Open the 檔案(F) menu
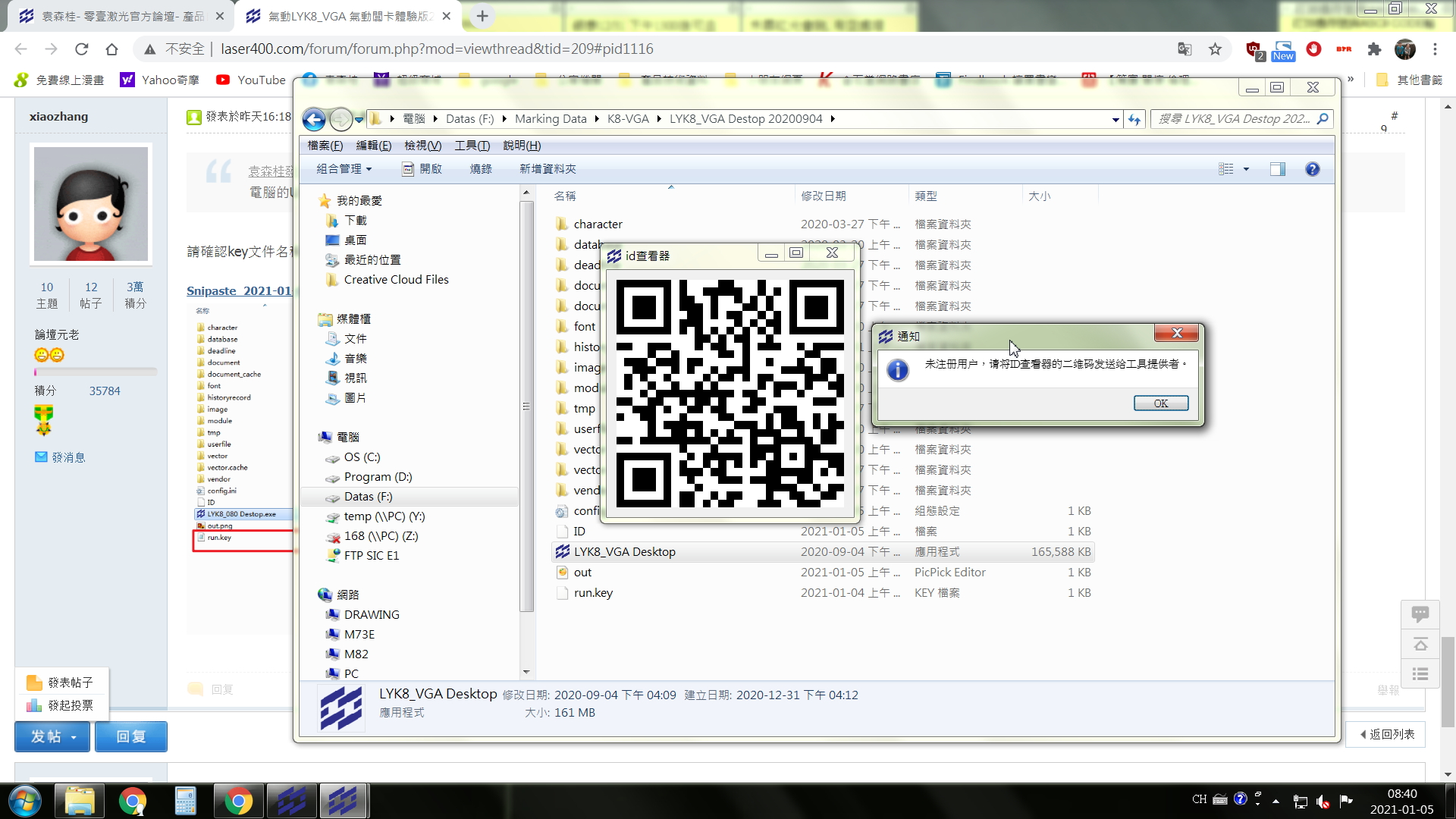The height and width of the screenshot is (819, 1456). (325, 146)
